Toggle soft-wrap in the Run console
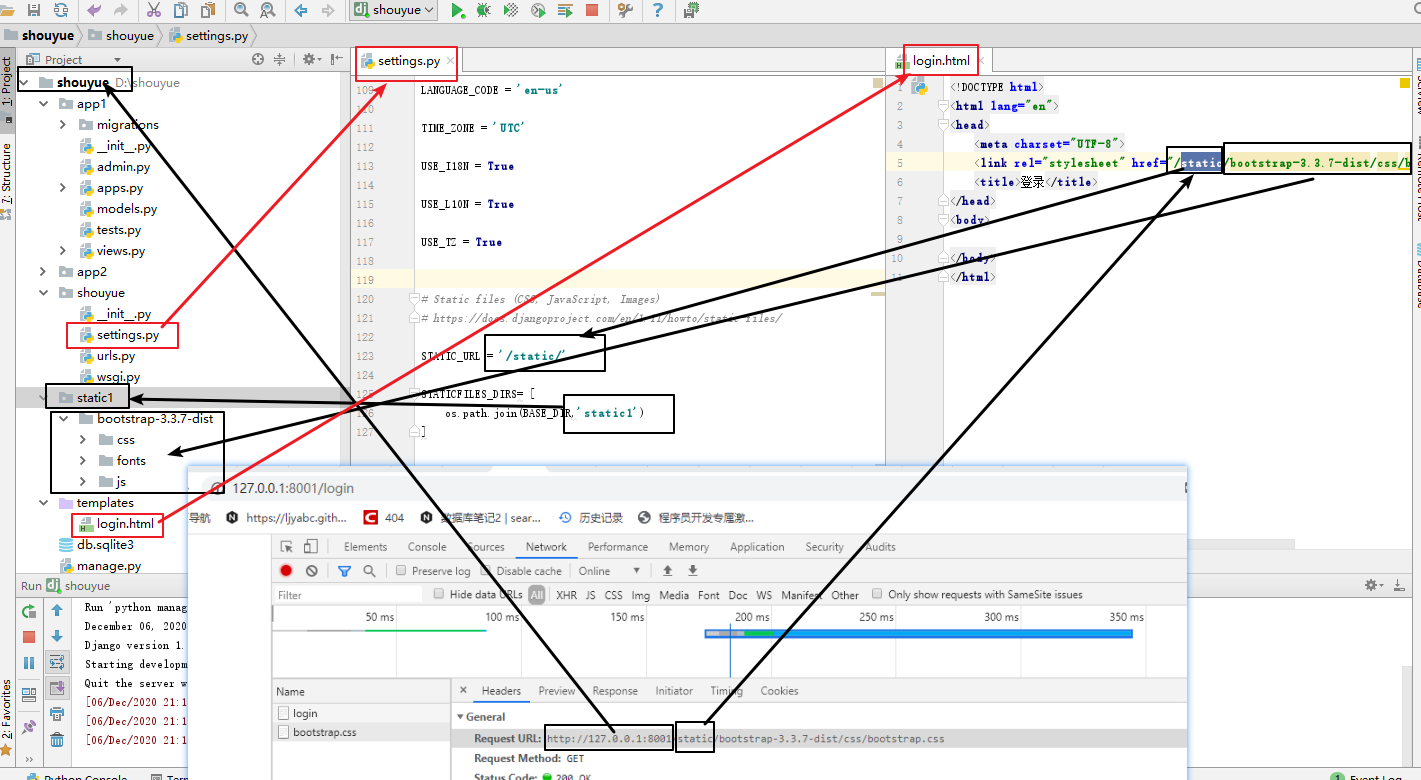Viewport: 1421px width, 780px height. click(x=57, y=662)
